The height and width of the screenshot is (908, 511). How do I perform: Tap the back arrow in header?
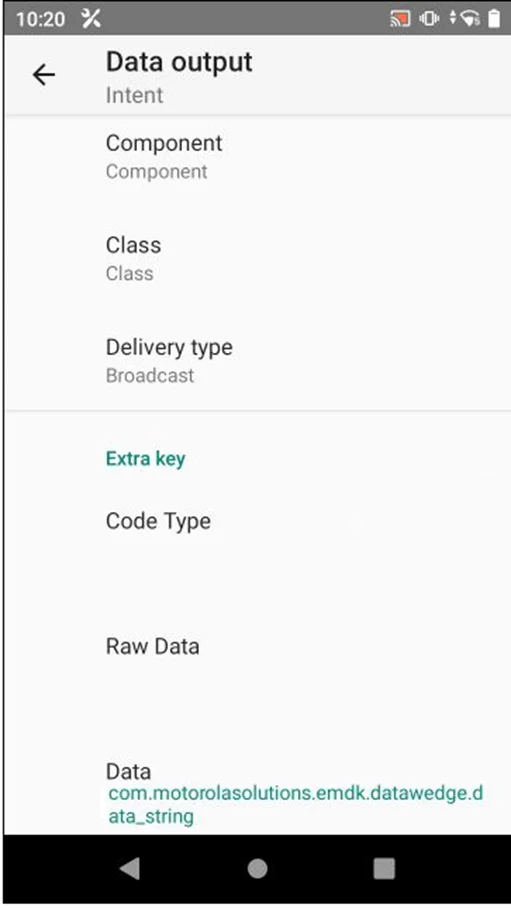pos(43,75)
